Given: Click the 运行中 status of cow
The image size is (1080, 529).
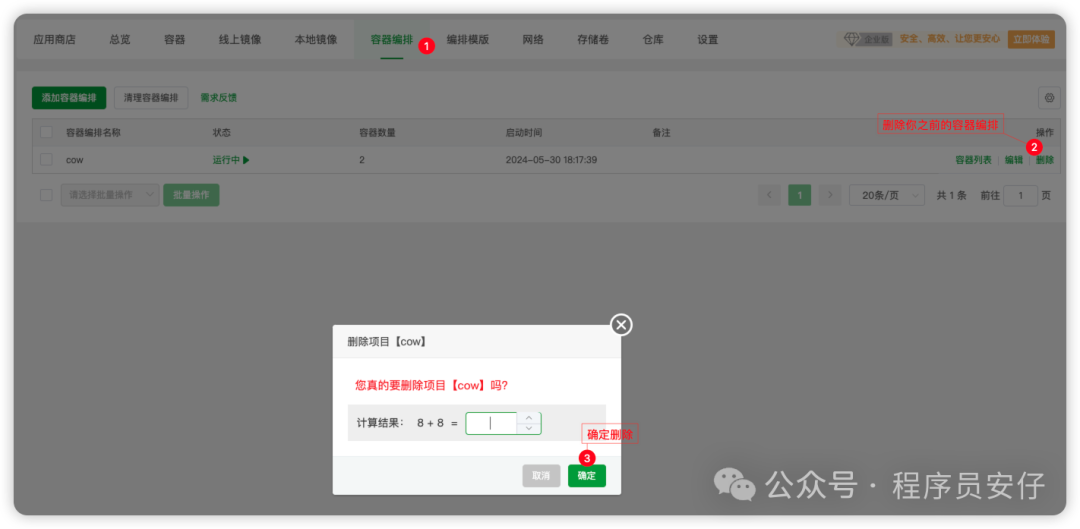Looking at the screenshot, I should pyautogui.click(x=231, y=160).
